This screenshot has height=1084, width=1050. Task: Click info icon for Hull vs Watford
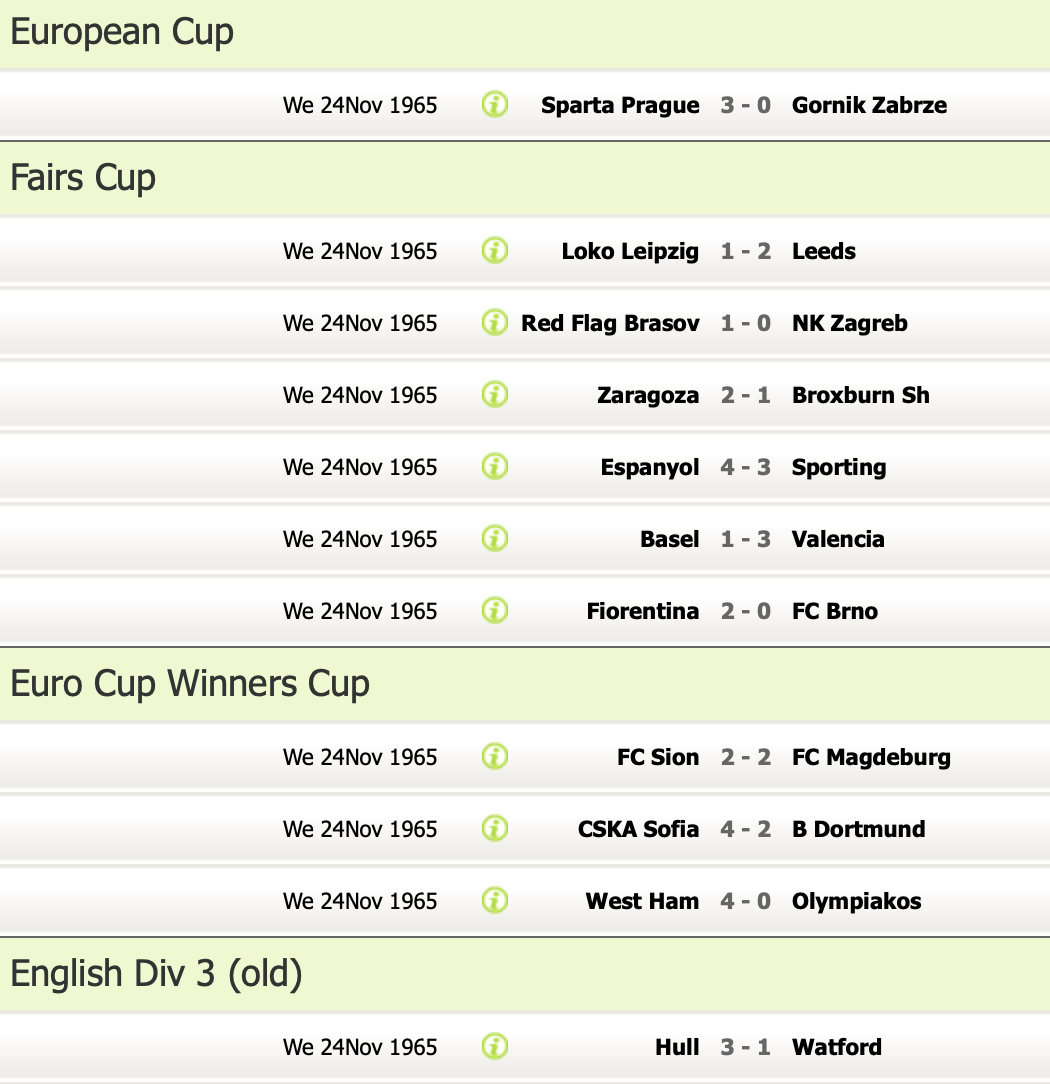tap(495, 1046)
